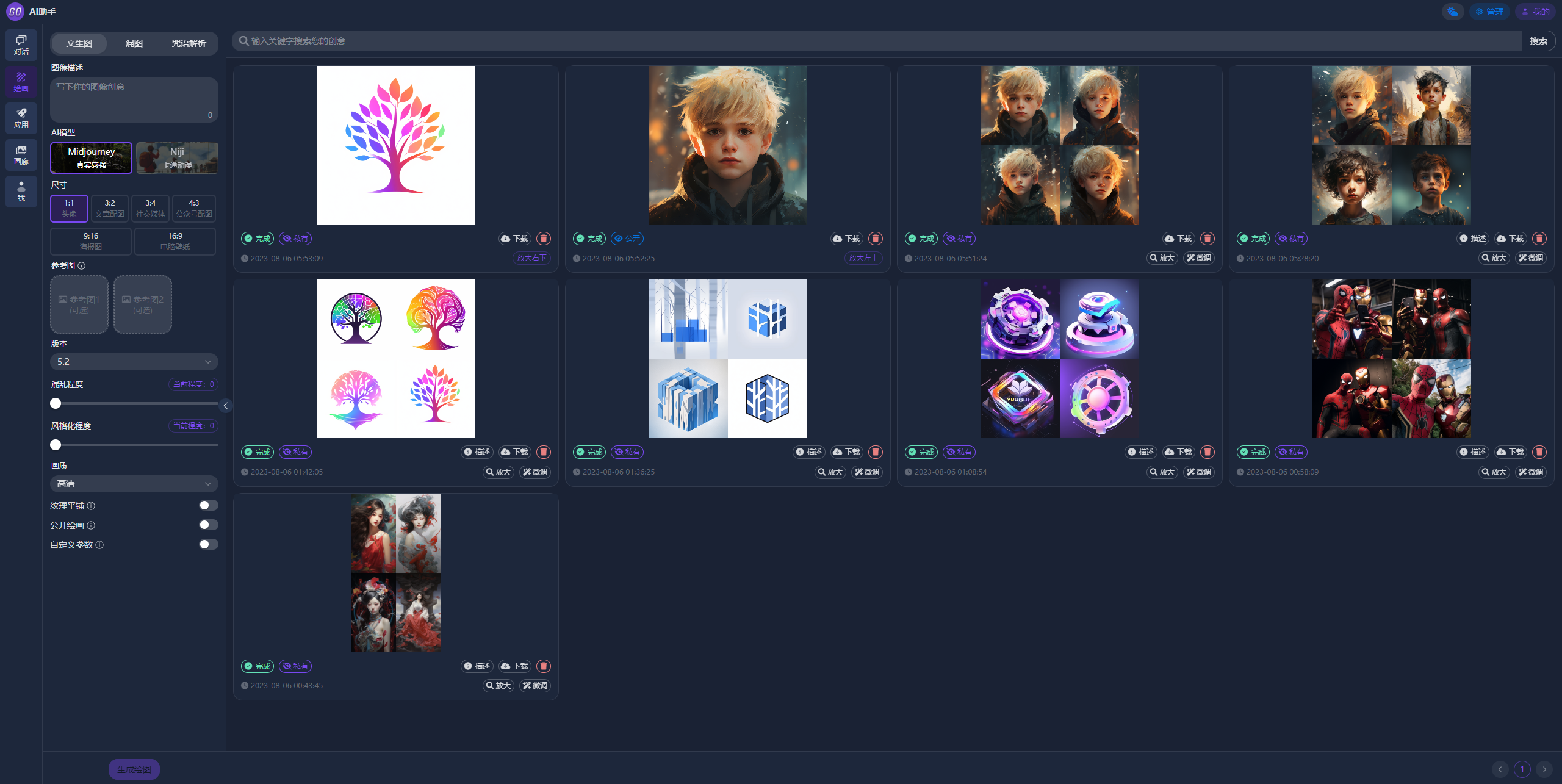Toggle 公开 visibility on 05:52:25 card
Viewport: 1562px width, 784px height.
(627, 239)
